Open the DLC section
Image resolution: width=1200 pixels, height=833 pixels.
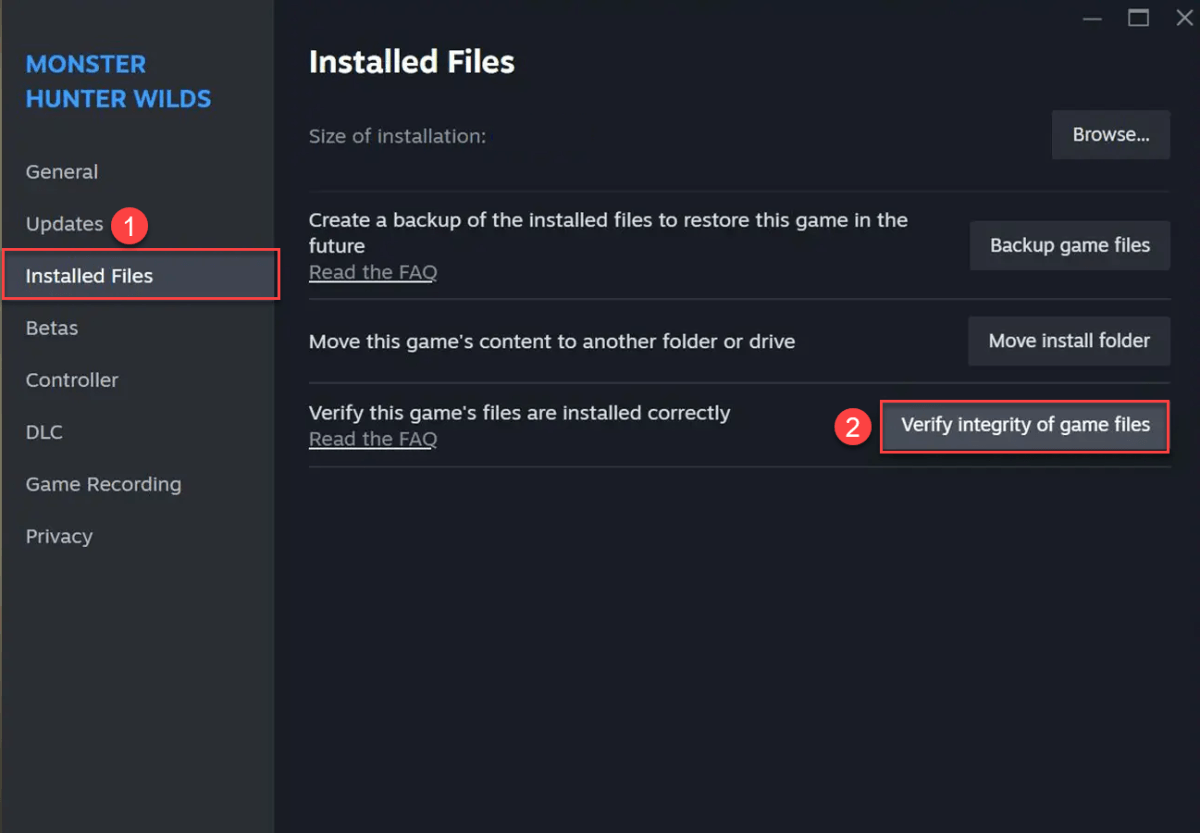43,431
